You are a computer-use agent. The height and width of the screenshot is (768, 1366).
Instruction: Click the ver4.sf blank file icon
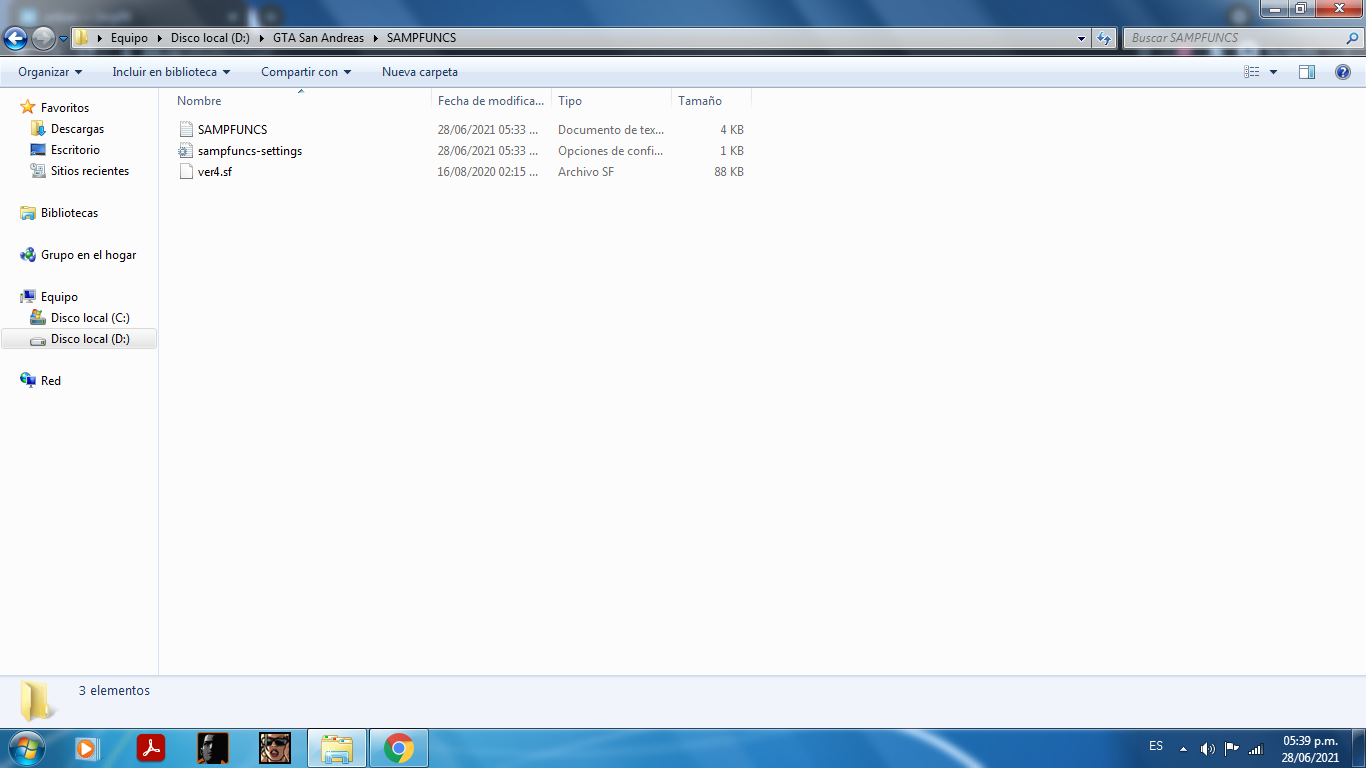(185, 172)
